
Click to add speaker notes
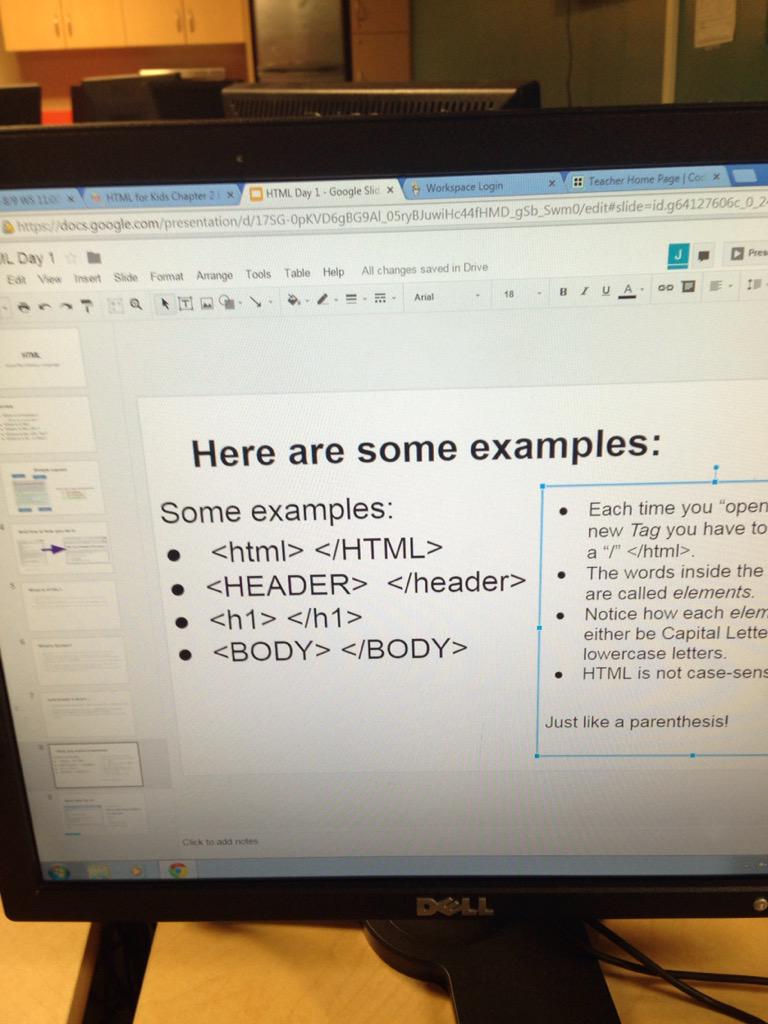[x=220, y=841]
